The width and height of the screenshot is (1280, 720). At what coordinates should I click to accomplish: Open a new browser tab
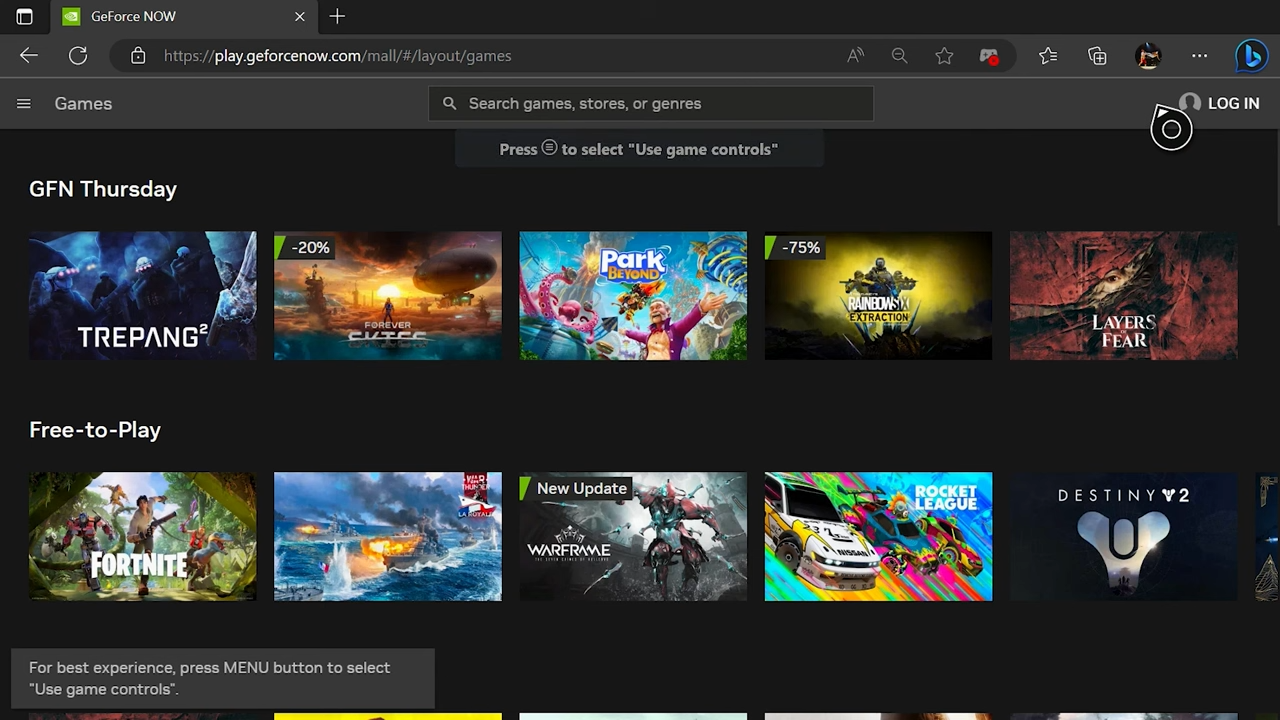[x=337, y=16]
